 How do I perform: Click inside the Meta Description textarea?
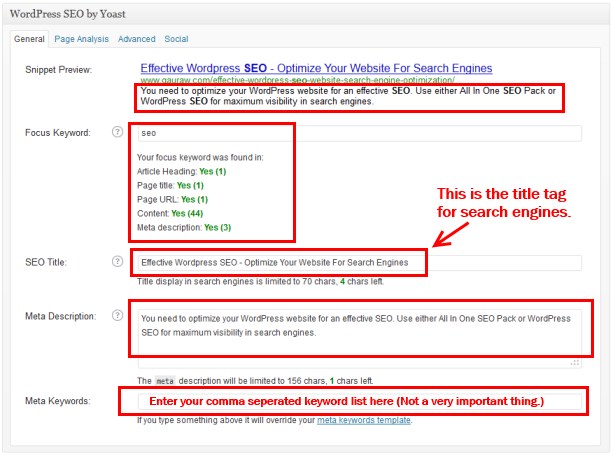[x=360, y=339]
